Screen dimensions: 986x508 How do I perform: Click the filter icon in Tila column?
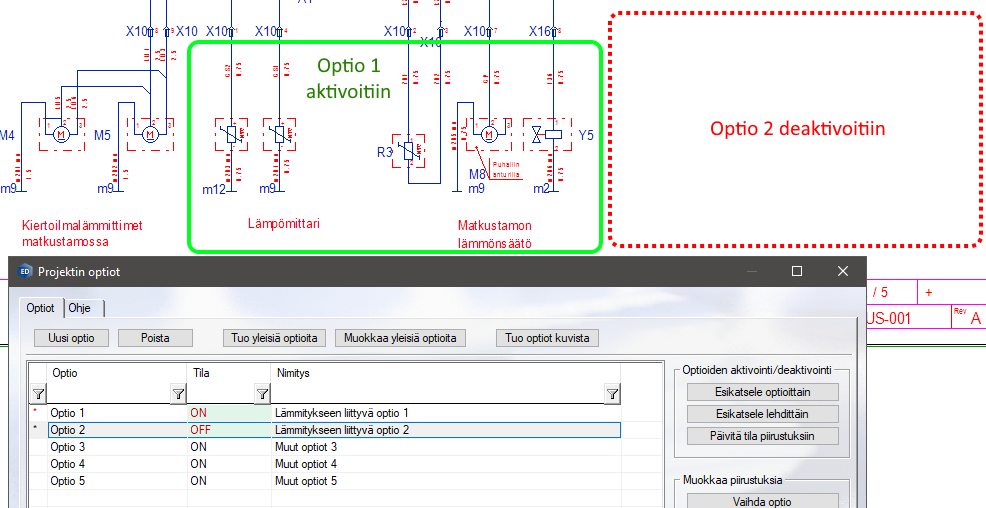[x=262, y=394]
